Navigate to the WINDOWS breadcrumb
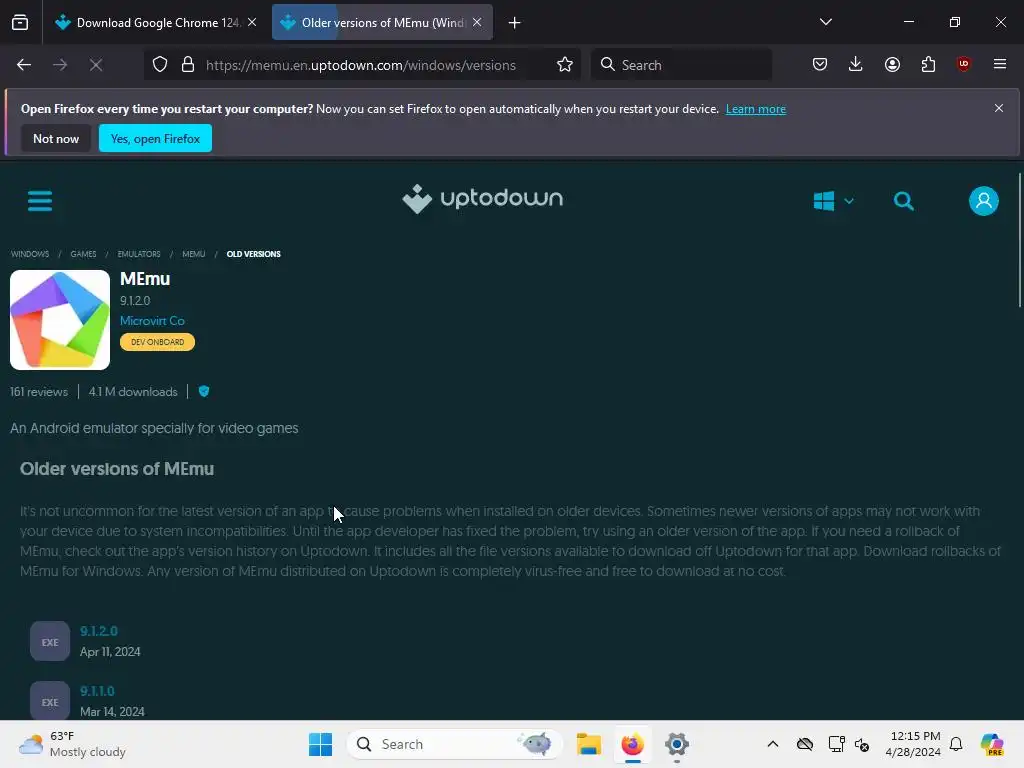This screenshot has height=768, width=1024. (30, 254)
